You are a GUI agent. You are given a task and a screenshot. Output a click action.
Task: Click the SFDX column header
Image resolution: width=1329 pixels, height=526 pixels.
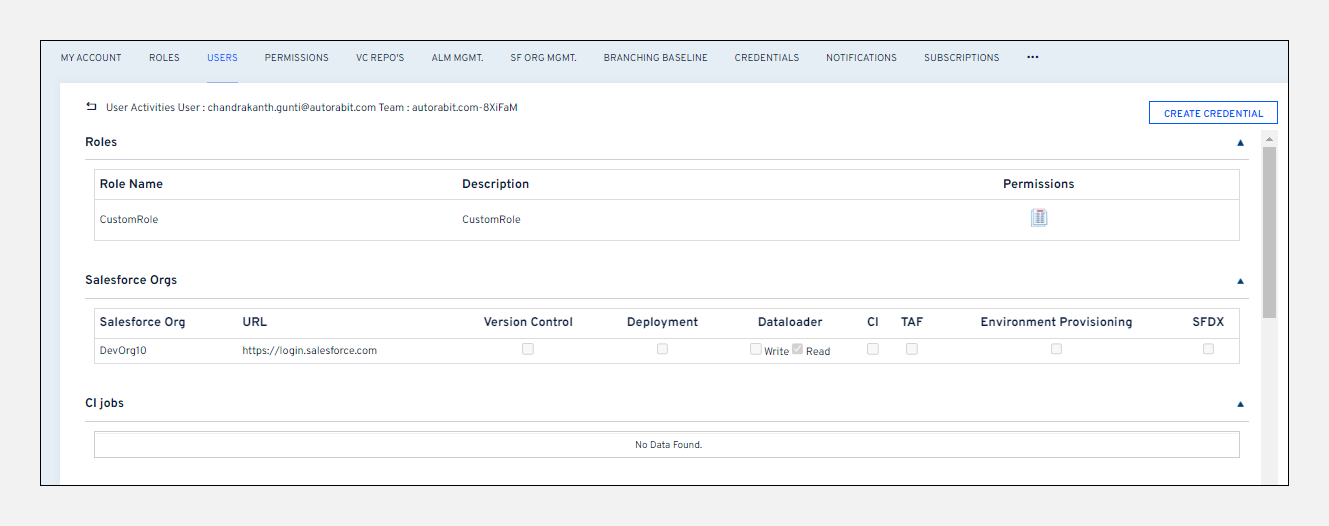tap(1208, 322)
